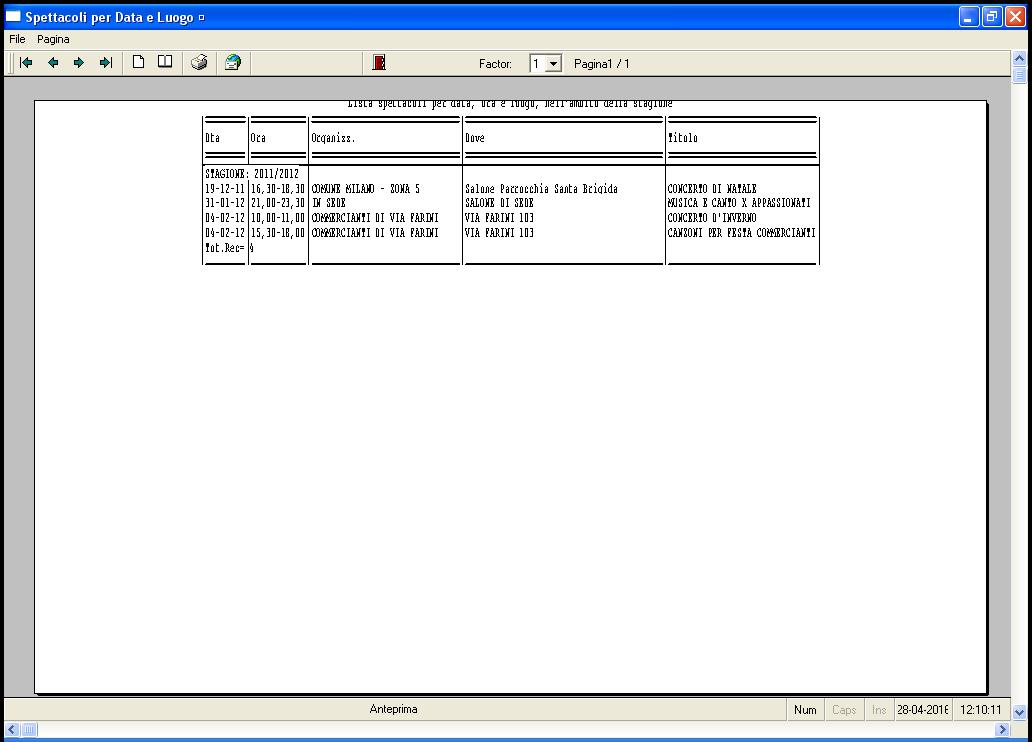Click the CONCERTO D'INVERNO title
This screenshot has width=1032, height=742.
tap(712, 218)
